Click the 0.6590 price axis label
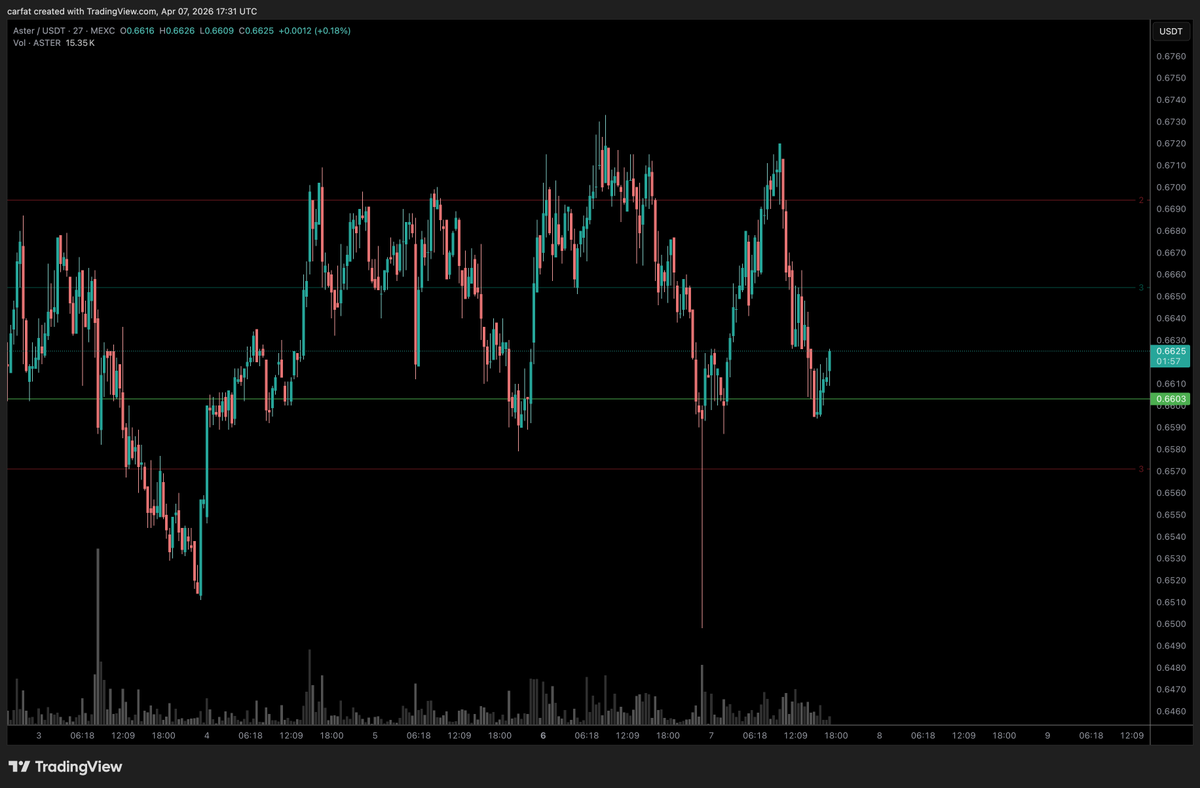The image size is (1200, 788). pos(1171,427)
